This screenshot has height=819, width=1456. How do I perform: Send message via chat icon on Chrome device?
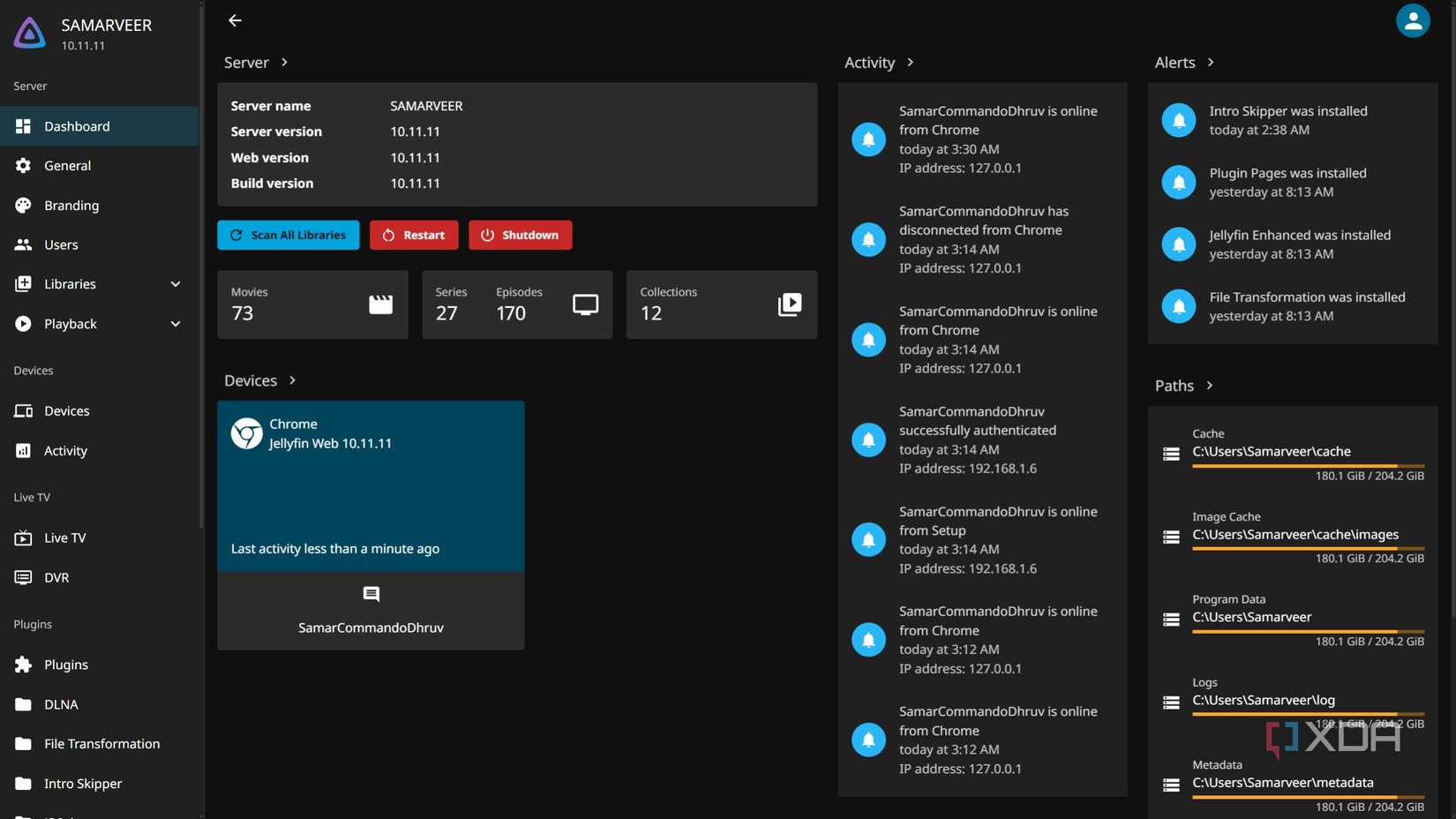tap(371, 595)
